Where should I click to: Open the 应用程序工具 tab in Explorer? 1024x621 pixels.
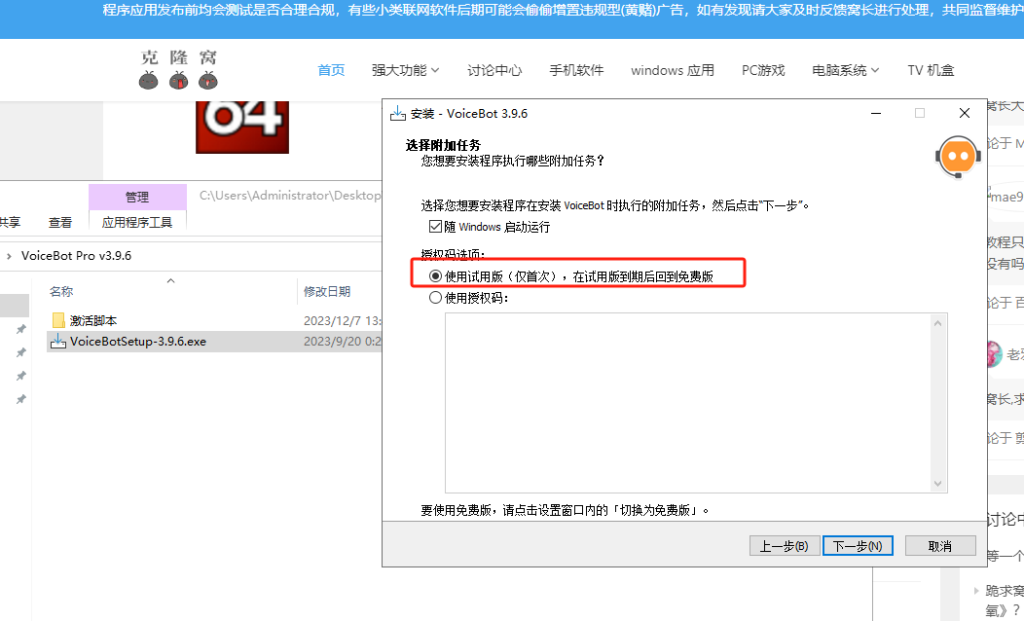click(137, 223)
